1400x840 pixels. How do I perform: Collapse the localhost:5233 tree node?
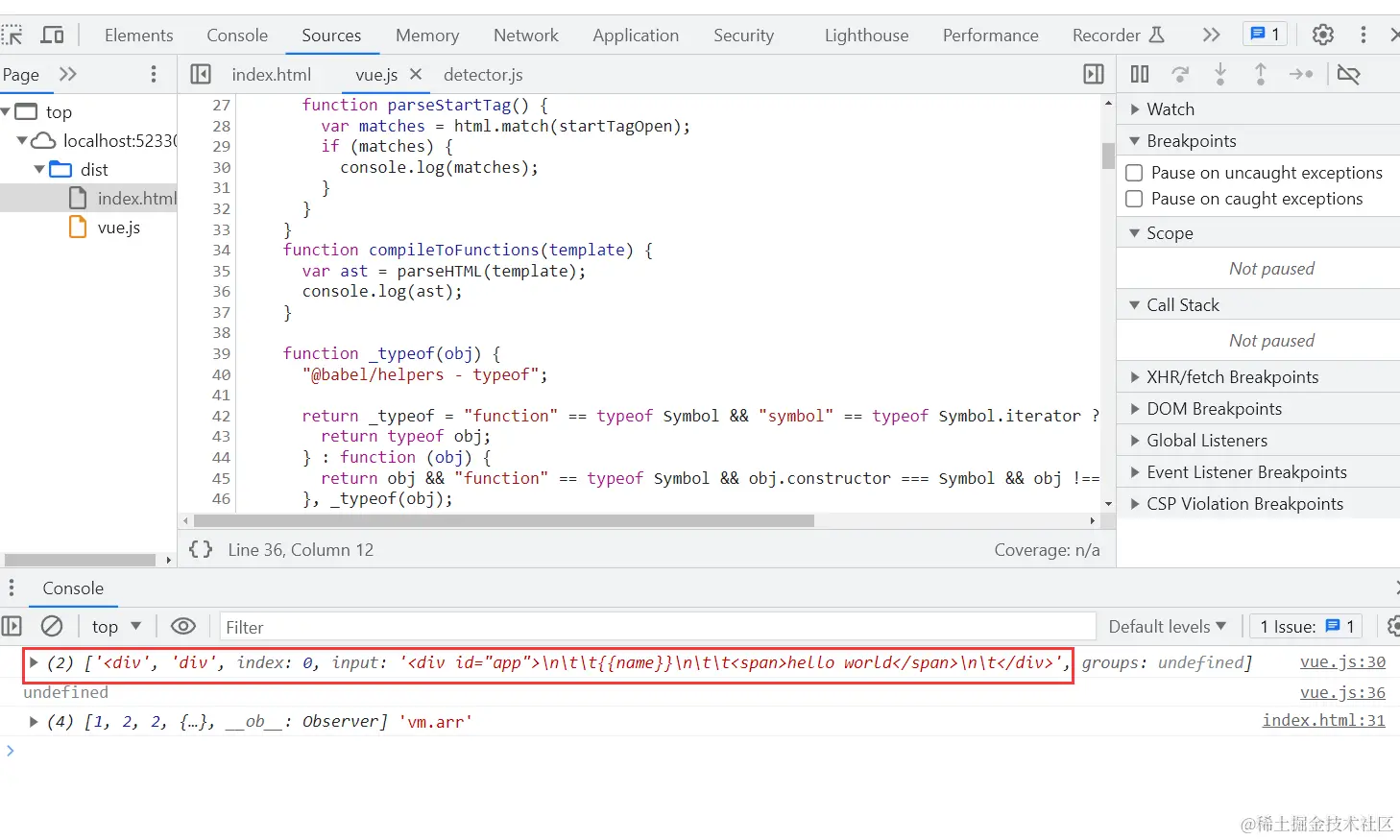22,141
